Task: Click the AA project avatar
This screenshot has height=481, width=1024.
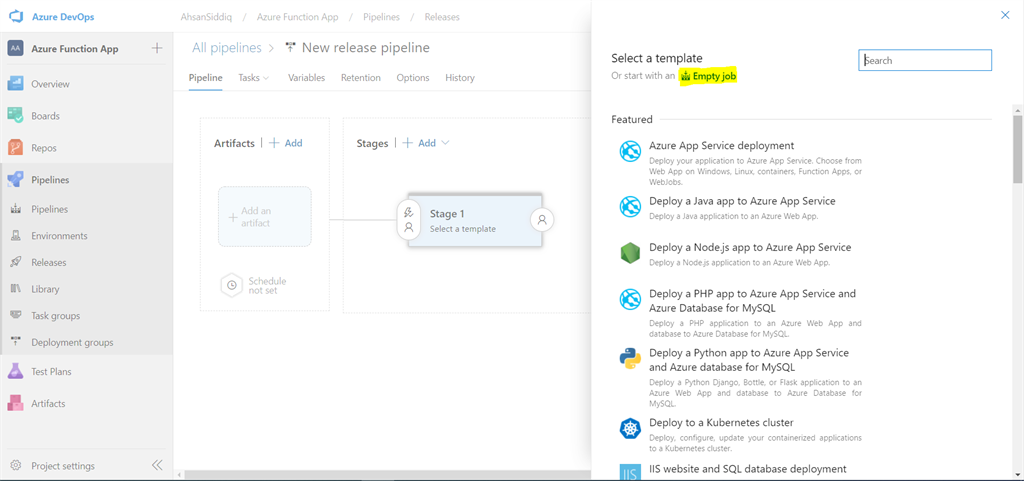Action: click(16, 49)
